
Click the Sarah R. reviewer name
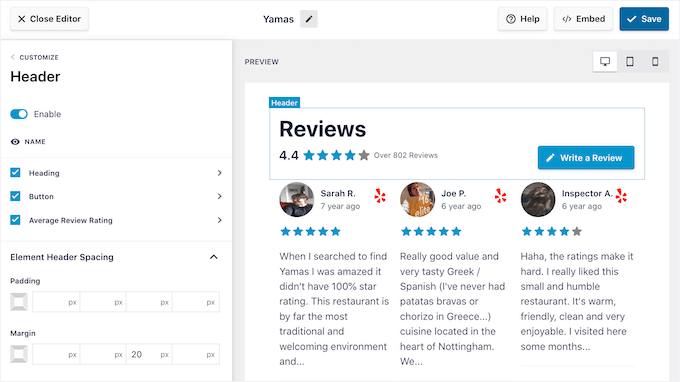click(x=338, y=193)
